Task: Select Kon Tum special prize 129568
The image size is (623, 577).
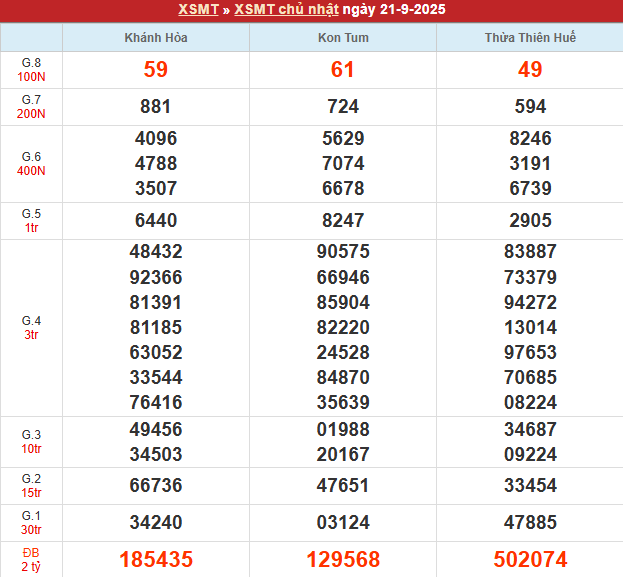Action: click(343, 560)
